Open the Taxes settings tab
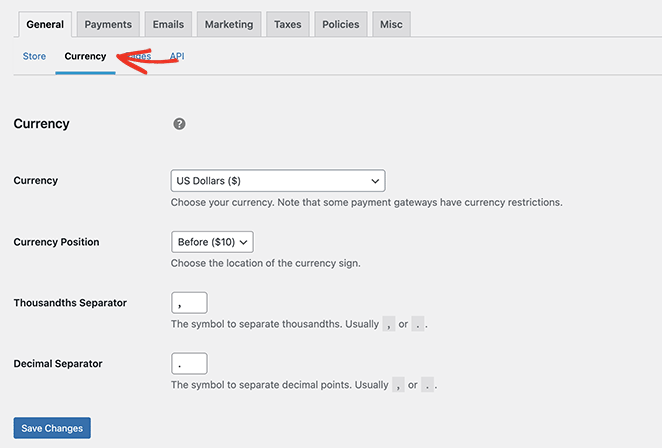This screenshot has width=662, height=448. (288, 24)
